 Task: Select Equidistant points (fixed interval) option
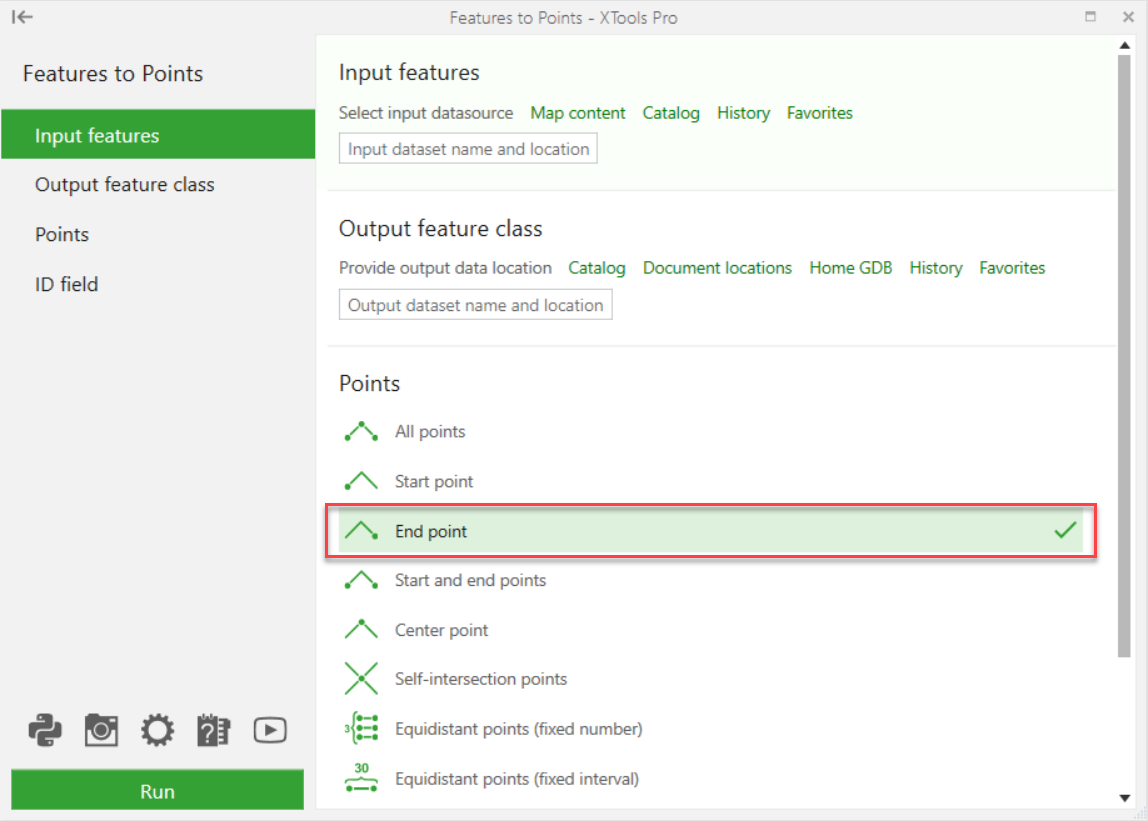point(516,779)
